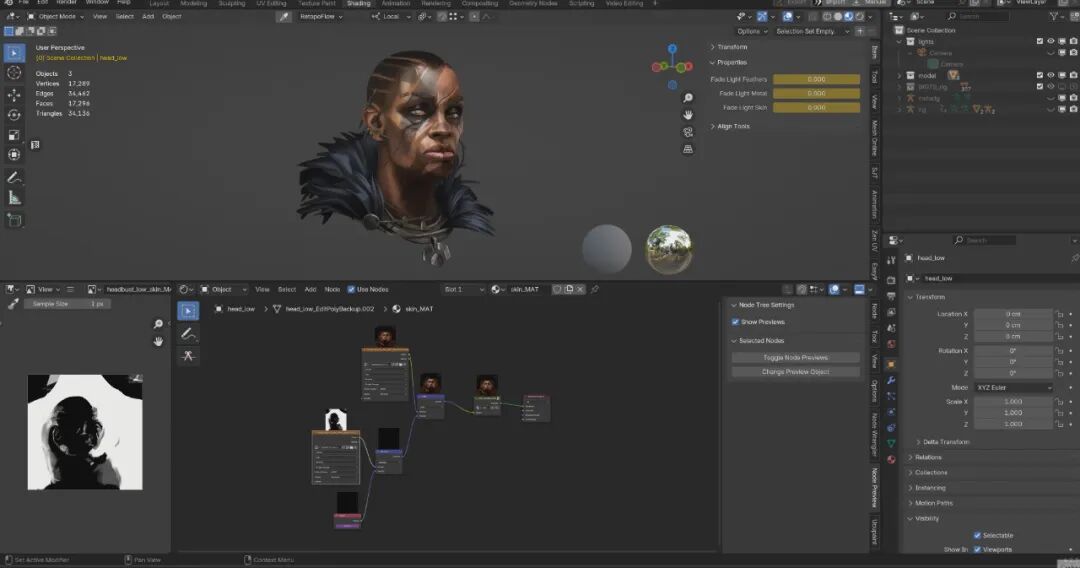Switch to UV Editing workspace tab
This screenshot has width=1080, height=568.
(x=271, y=3)
